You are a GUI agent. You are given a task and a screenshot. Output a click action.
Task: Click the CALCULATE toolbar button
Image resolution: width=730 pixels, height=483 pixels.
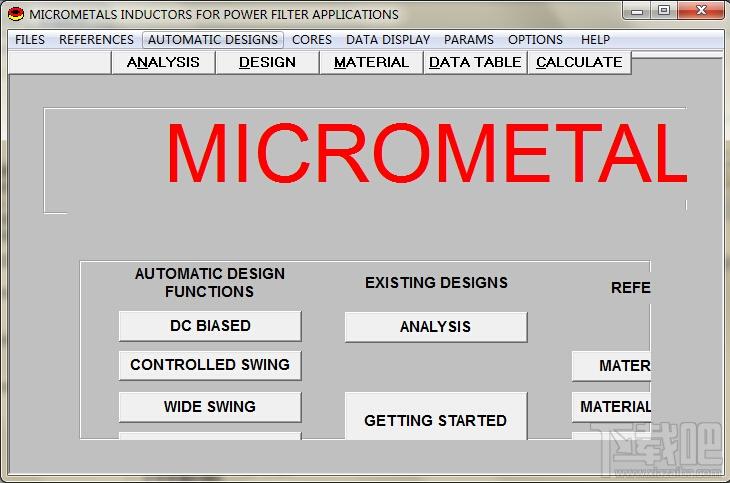(579, 62)
